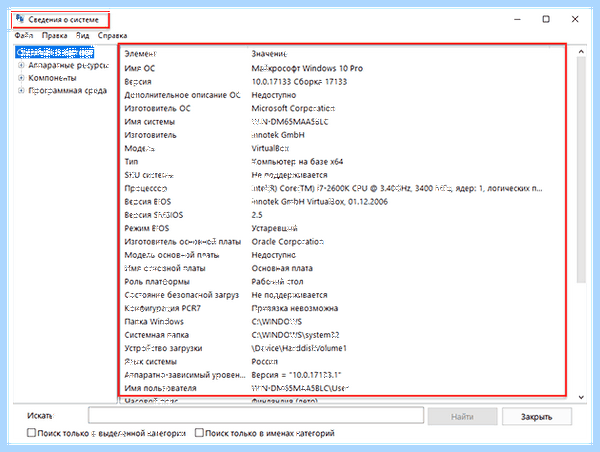Viewport: 600px width, 452px height.
Task: Select the Компьютер на базе x64 value
Action: (297, 162)
